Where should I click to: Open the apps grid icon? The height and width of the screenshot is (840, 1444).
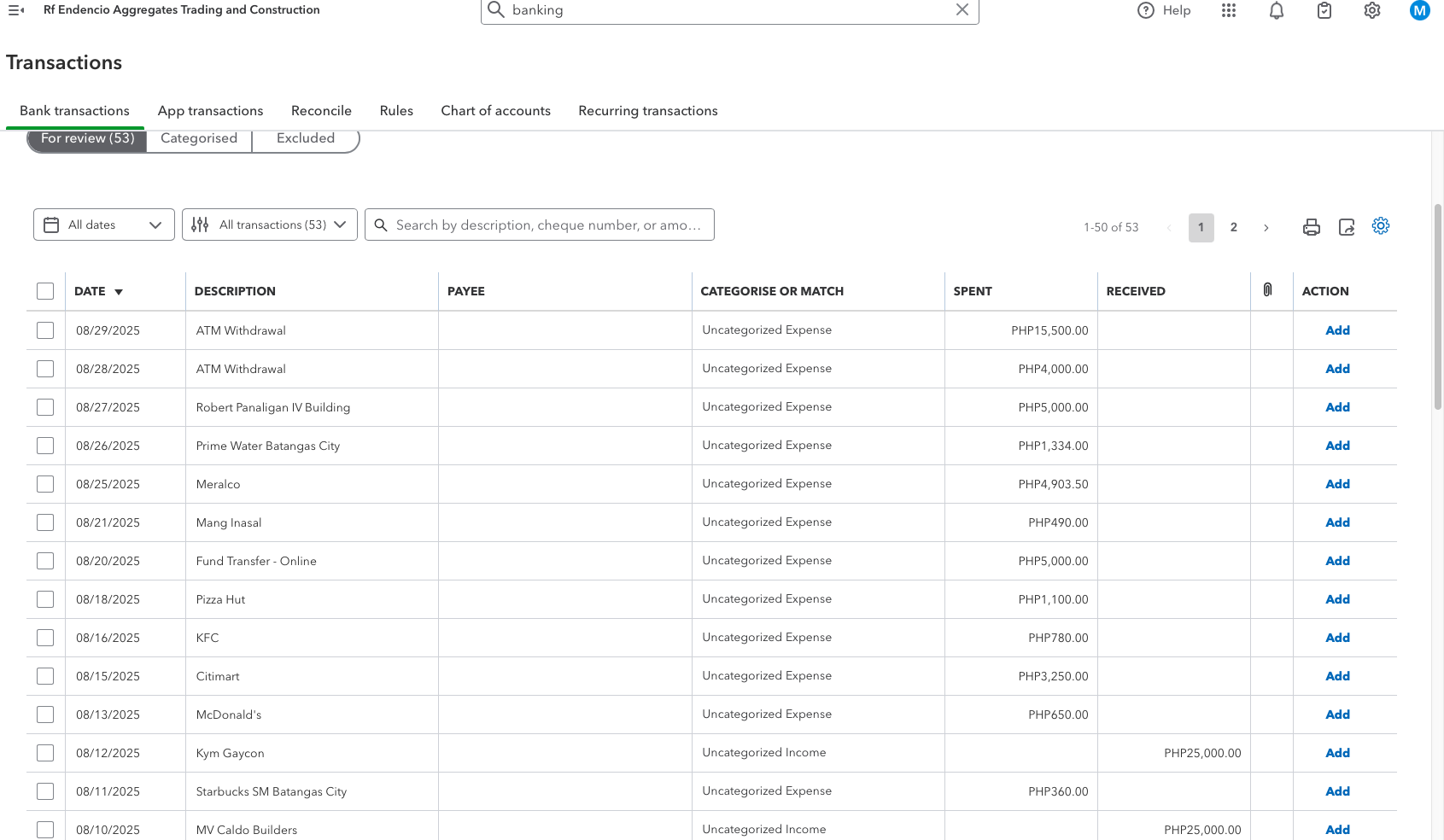tap(1229, 10)
